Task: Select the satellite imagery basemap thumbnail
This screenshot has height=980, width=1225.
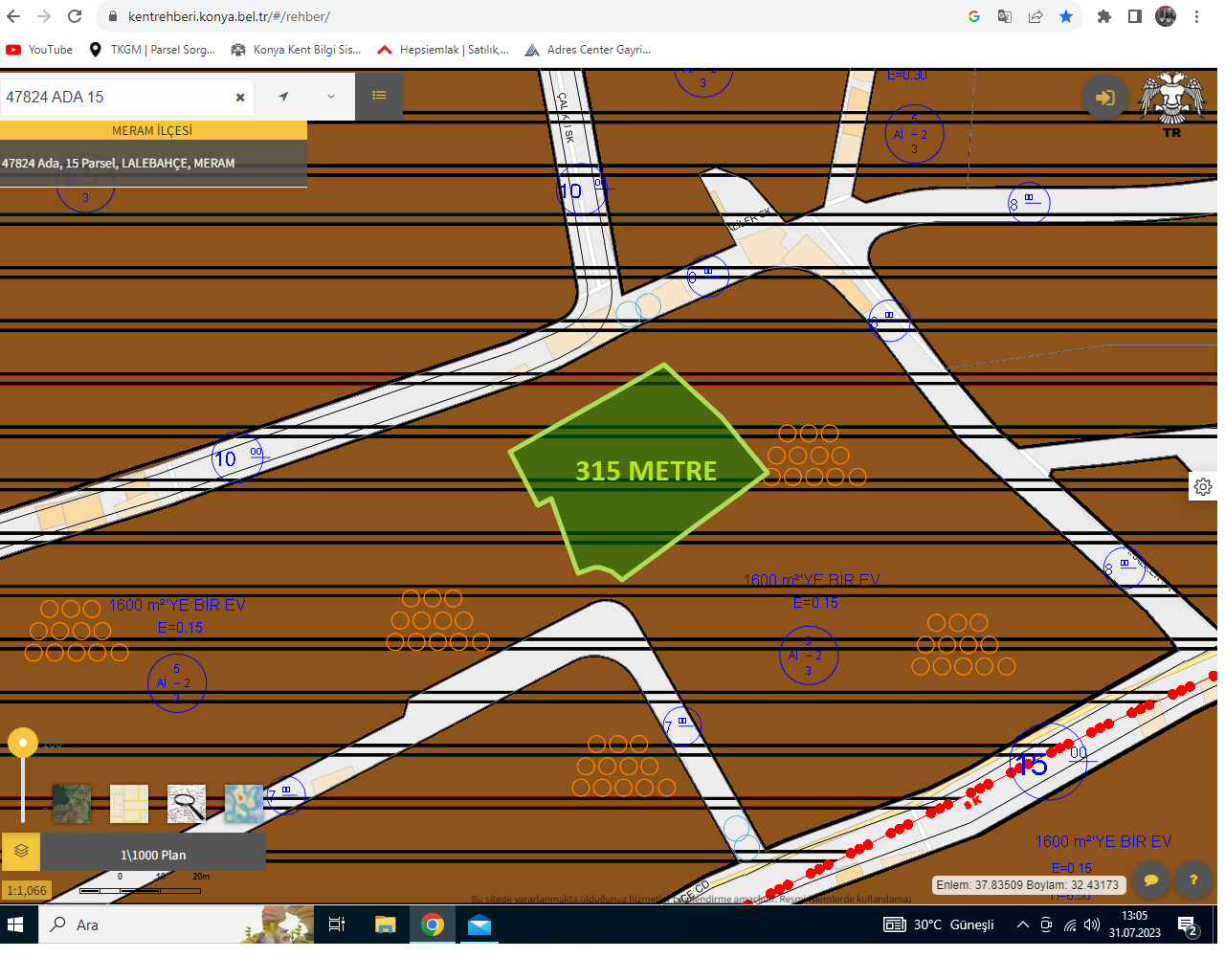Action: point(72,804)
